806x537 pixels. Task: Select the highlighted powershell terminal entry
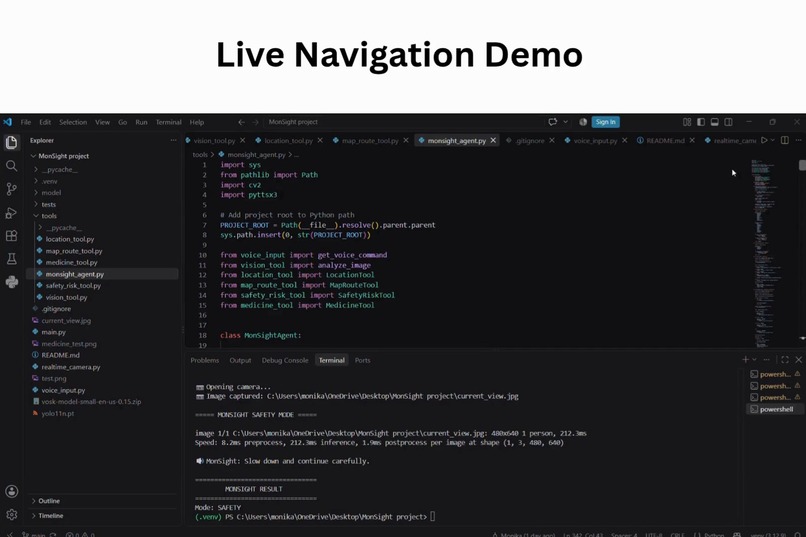click(775, 410)
